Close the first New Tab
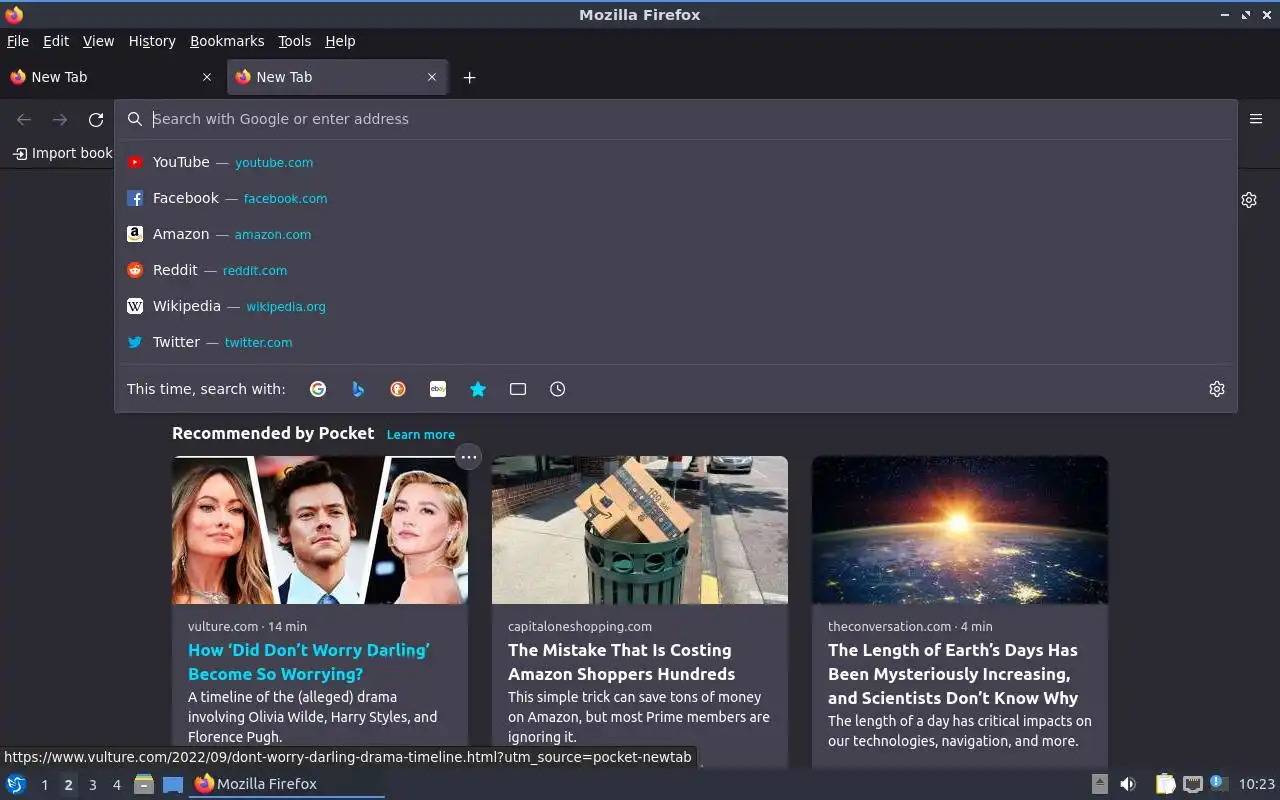Viewport: 1280px width, 800px height. coord(207,77)
